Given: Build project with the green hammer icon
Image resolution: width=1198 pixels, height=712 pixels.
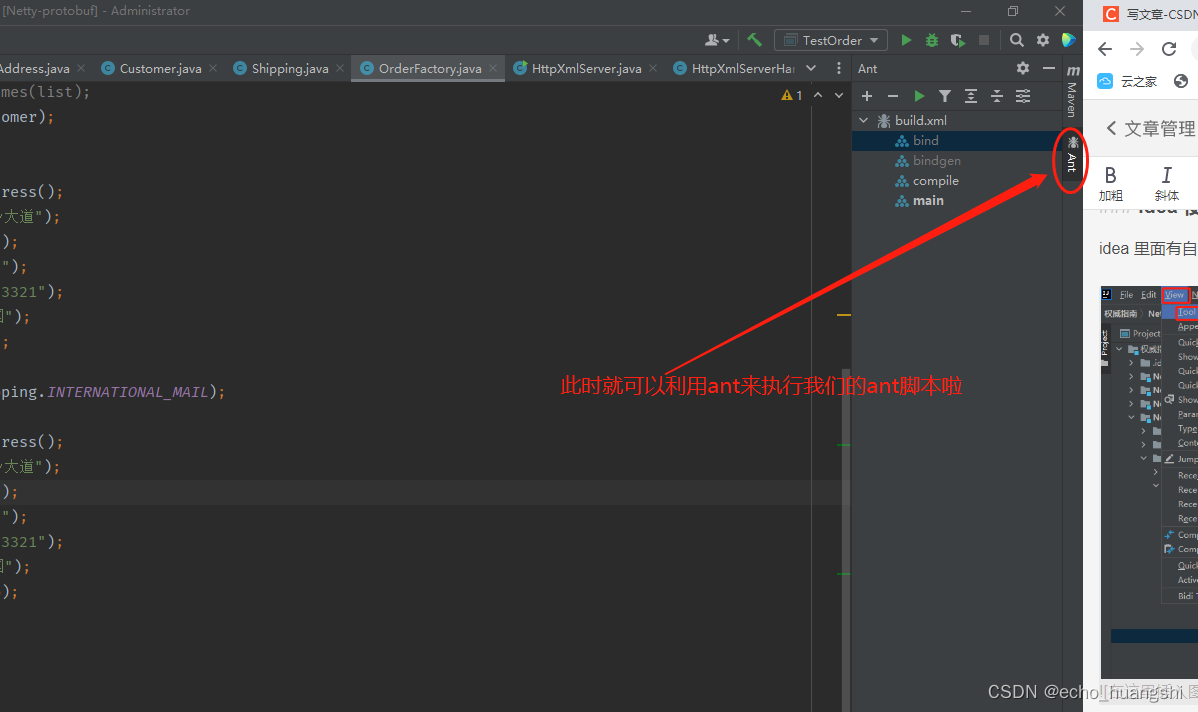Looking at the screenshot, I should [755, 40].
